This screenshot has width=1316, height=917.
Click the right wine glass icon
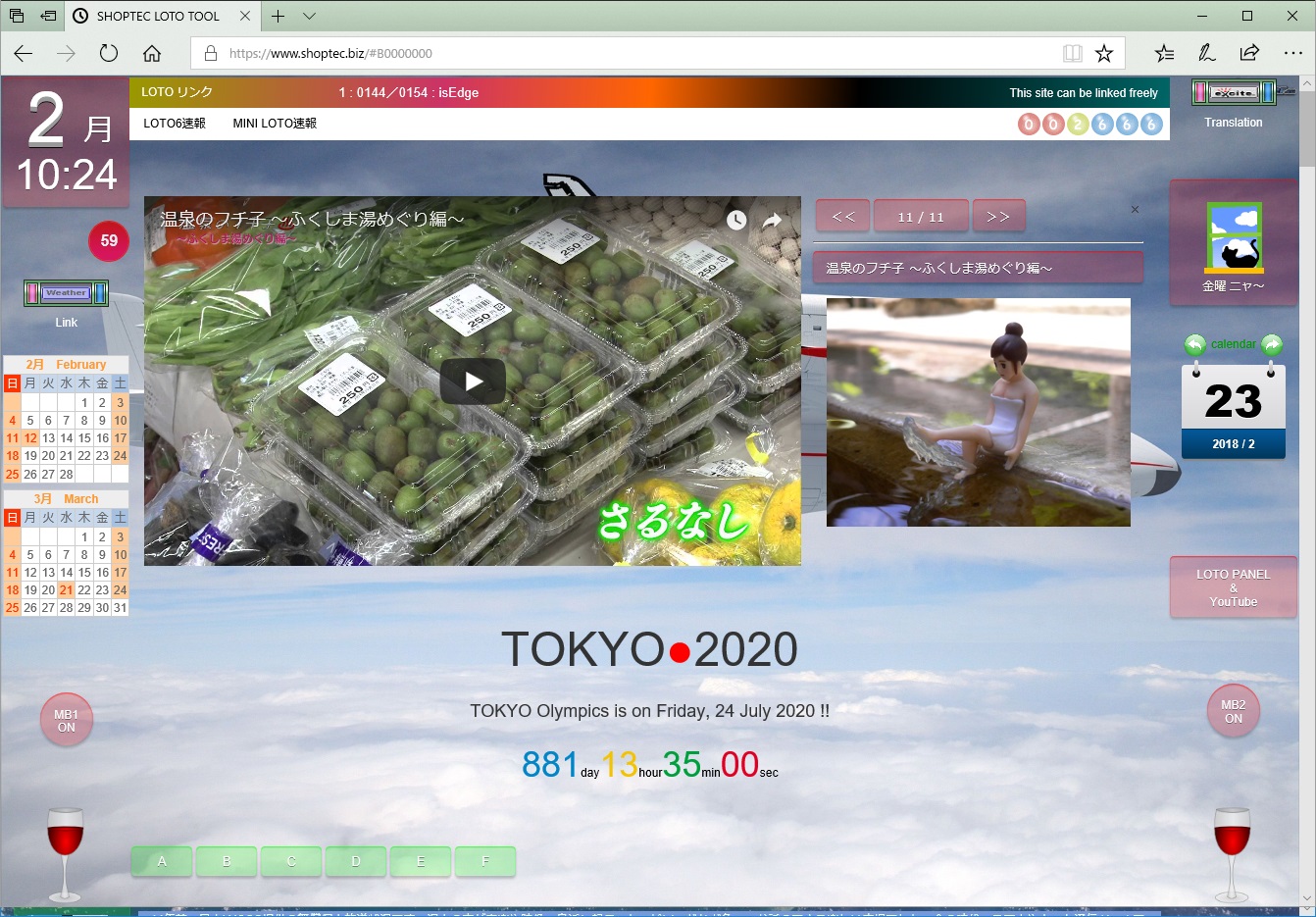[1232, 854]
